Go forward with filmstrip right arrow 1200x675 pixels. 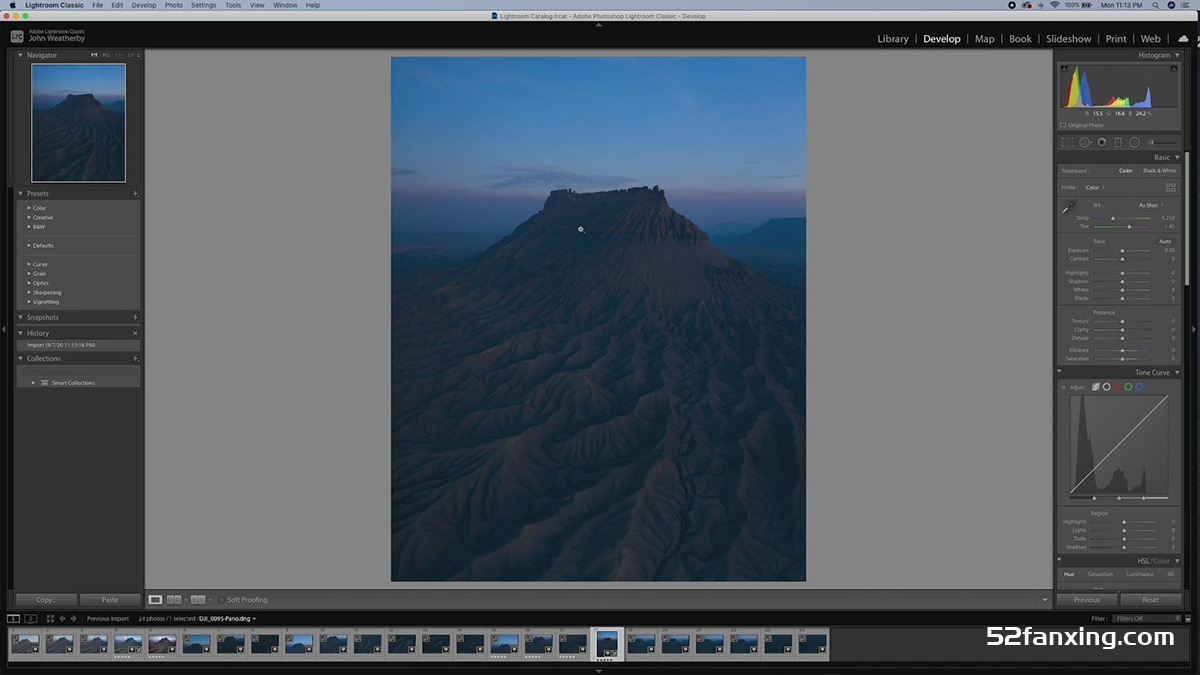pyautogui.click(x=72, y=618)
